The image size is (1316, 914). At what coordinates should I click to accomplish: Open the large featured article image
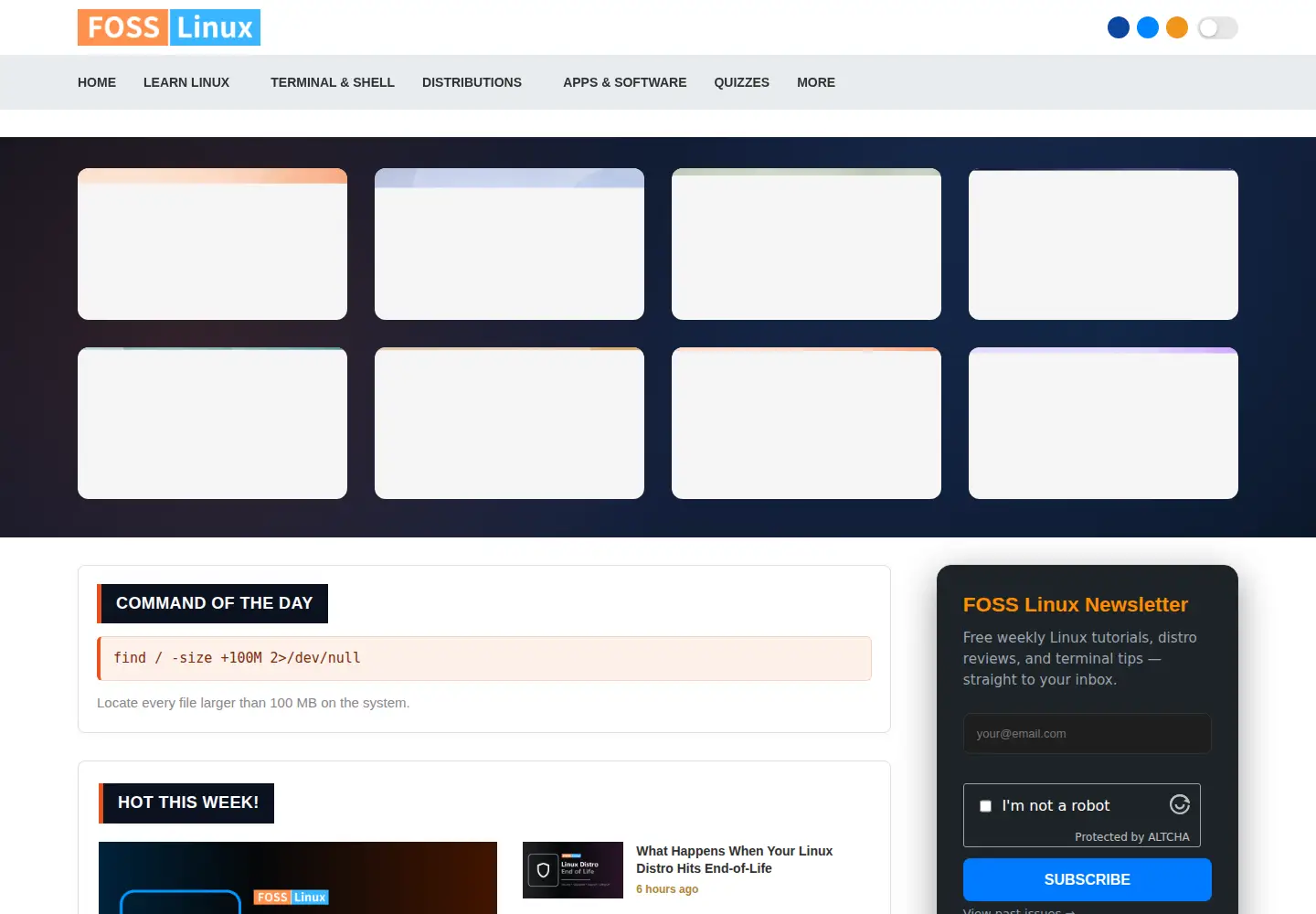tap(298, 877)
